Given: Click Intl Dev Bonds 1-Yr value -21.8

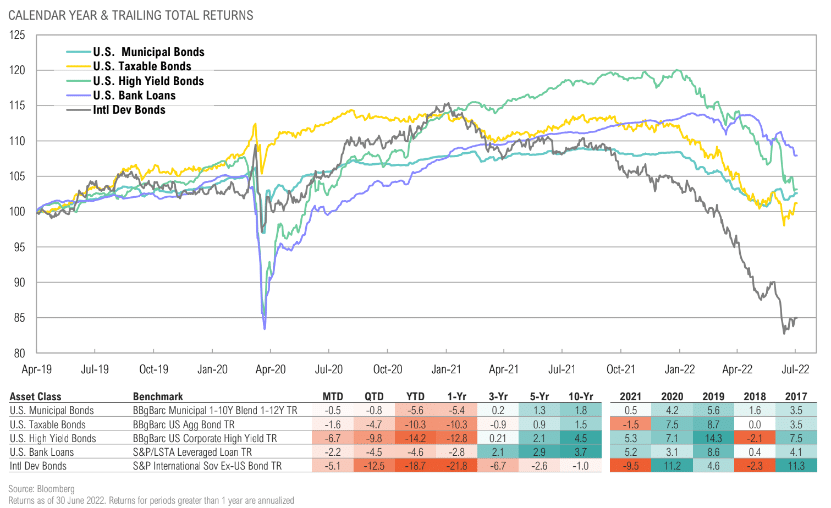Looking at the screenshot, I should (457, 466).
